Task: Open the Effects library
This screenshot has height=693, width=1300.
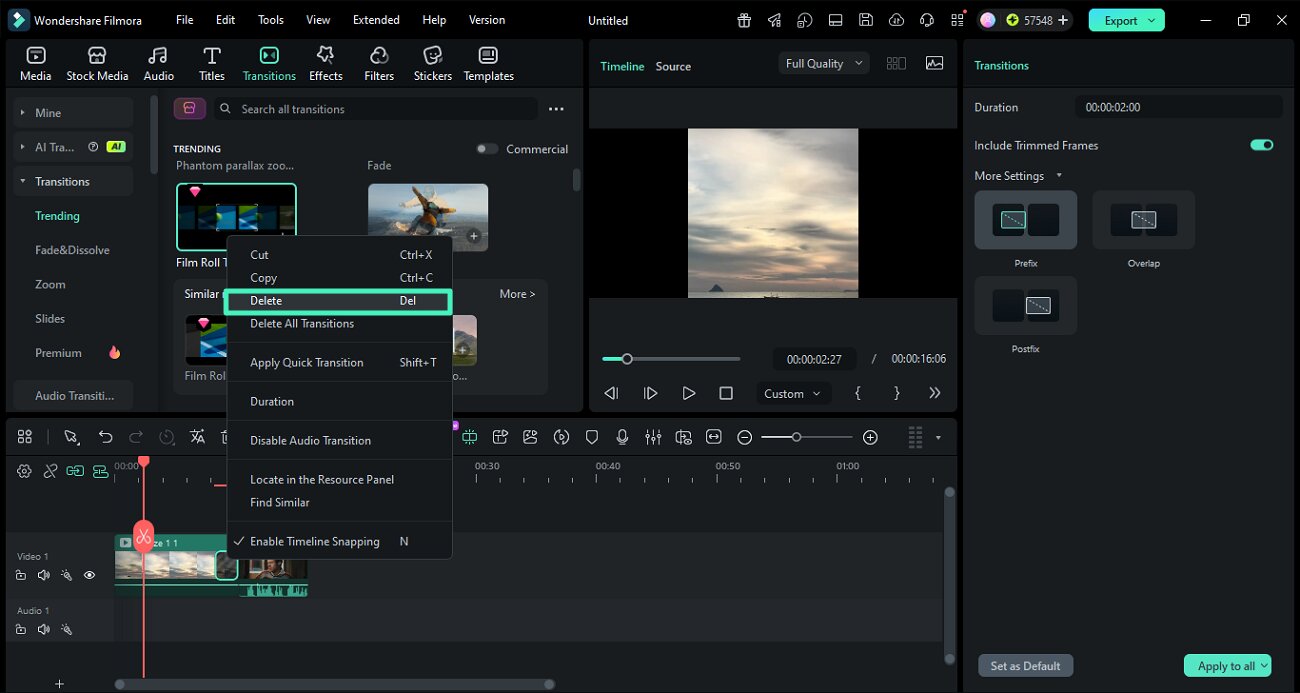Action: click(x=325, y=64)
